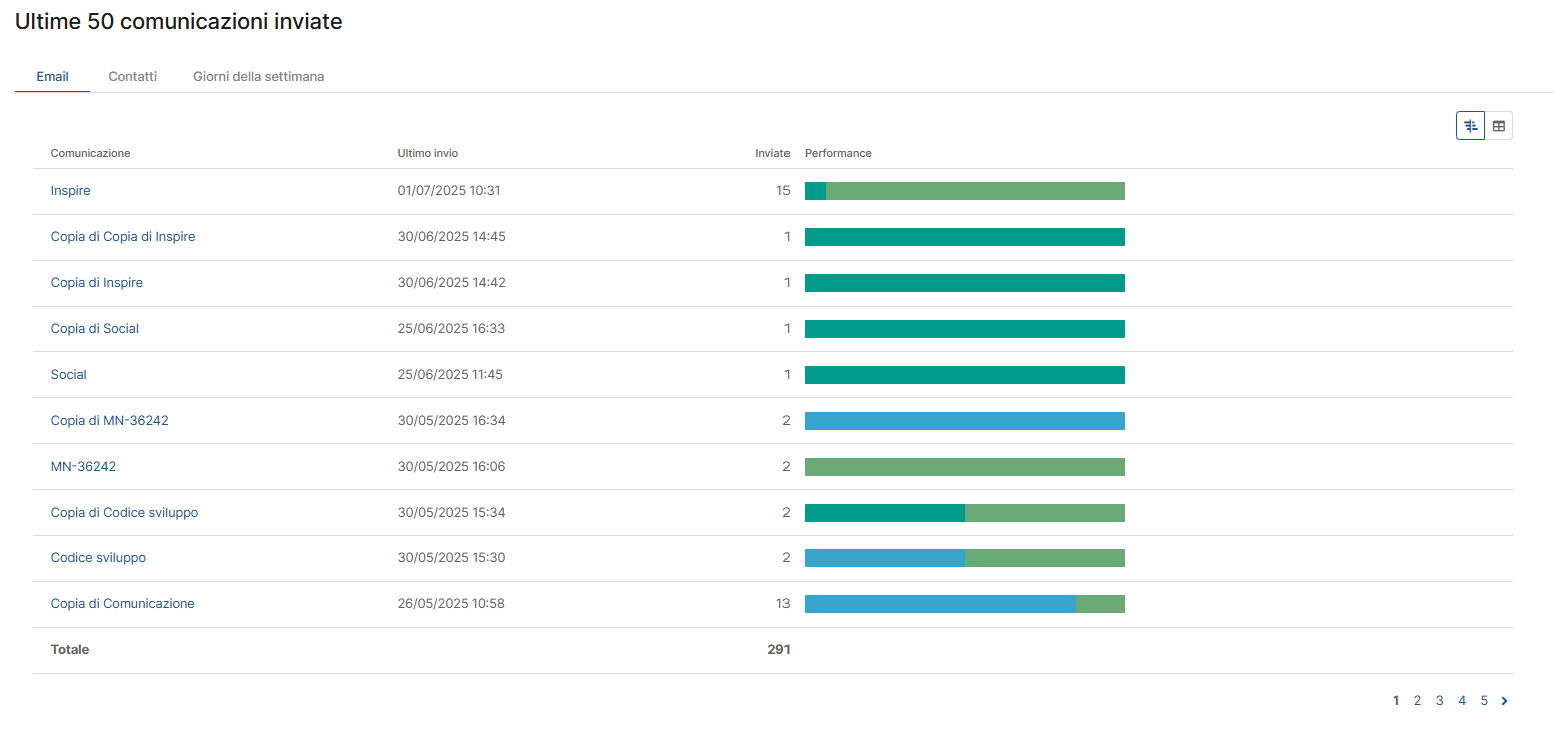Switch to chart view icon
This screenshot has height=730, width=1566.
coord(1470,126)
